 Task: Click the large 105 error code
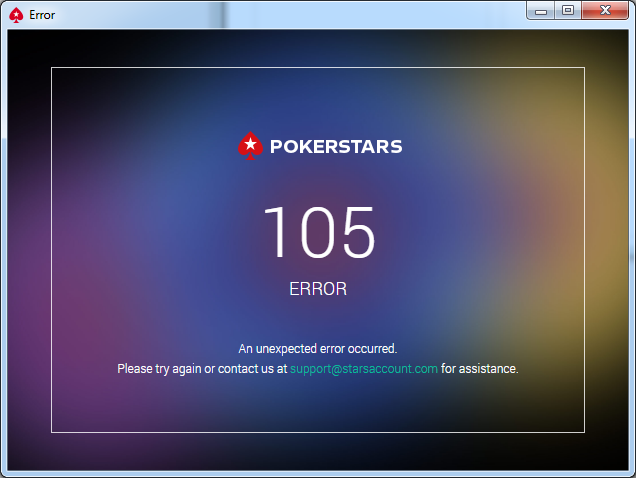(319, 232)
